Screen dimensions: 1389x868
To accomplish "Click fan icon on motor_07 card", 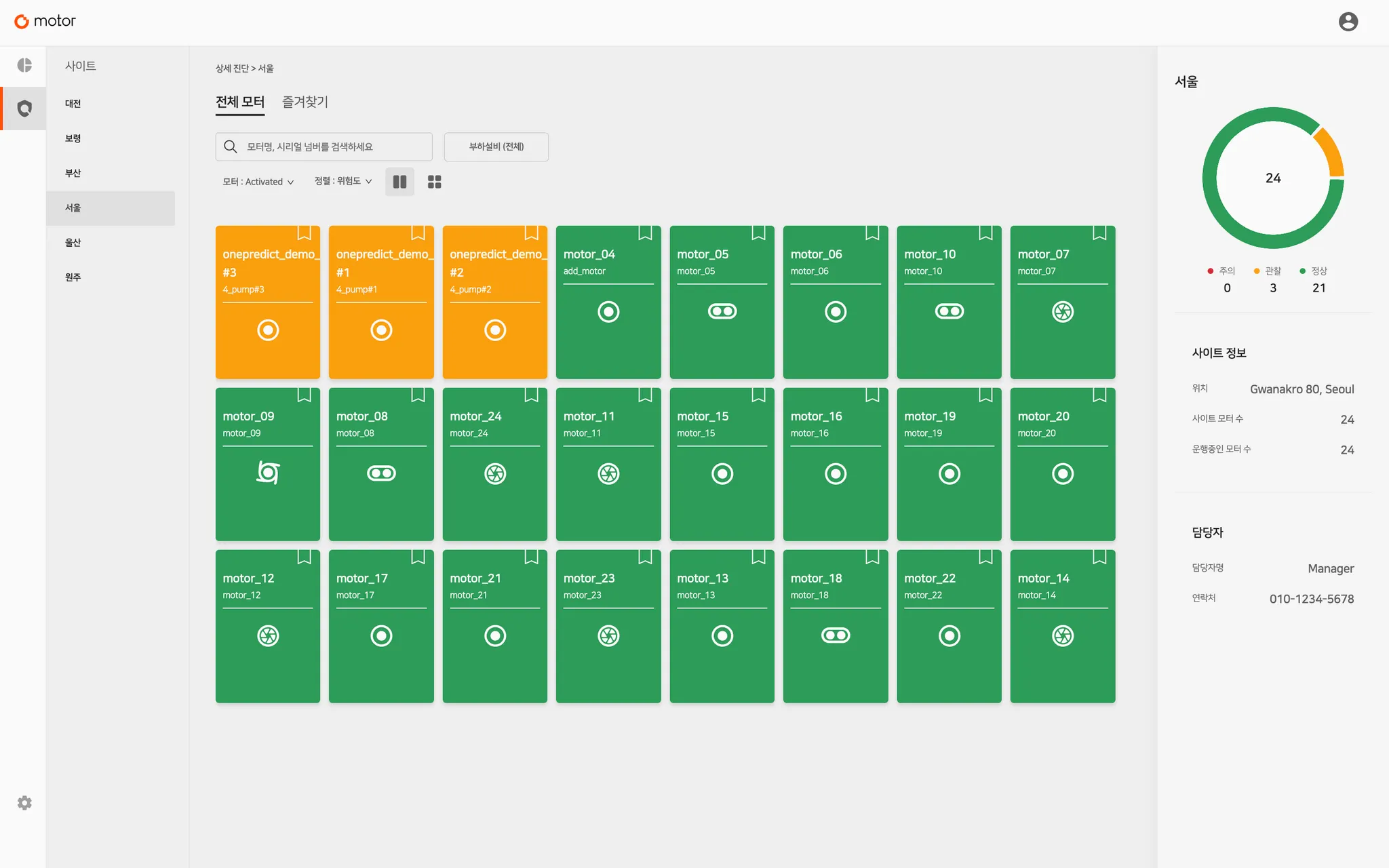I will click(1062, 311).
